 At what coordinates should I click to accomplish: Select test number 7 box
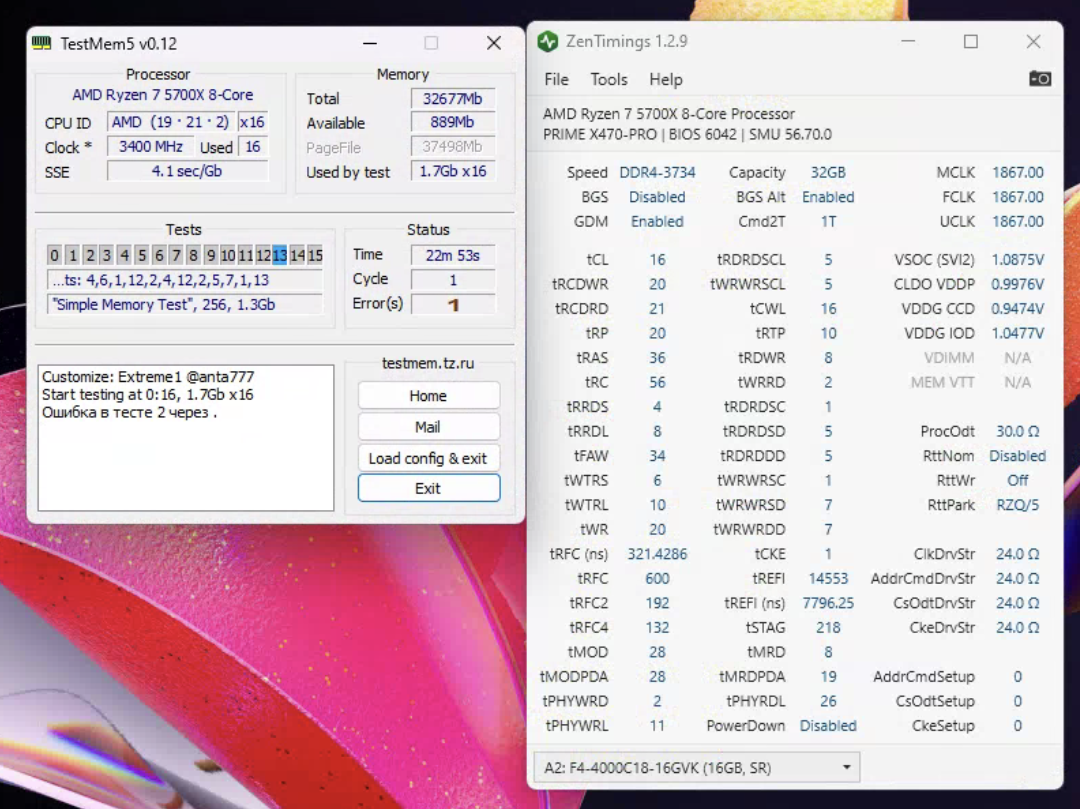176,255
